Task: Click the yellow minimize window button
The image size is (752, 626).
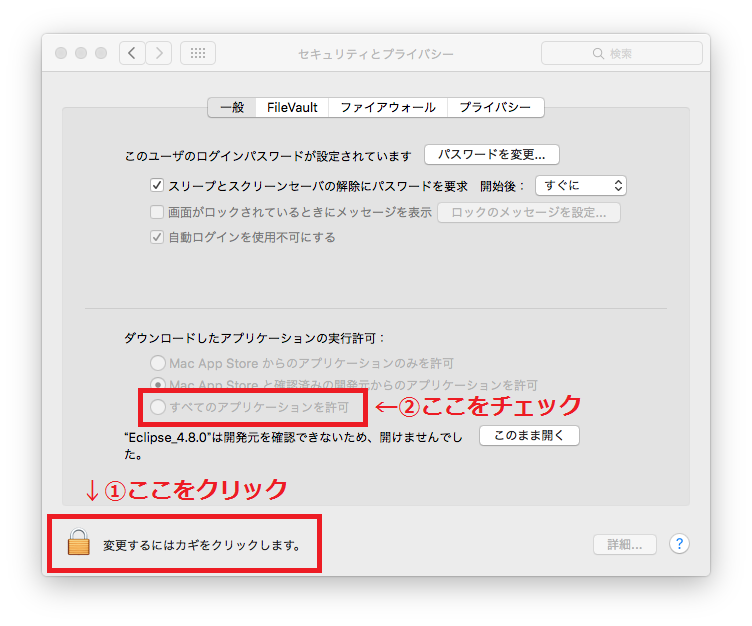Action: [x=81, y=53]
